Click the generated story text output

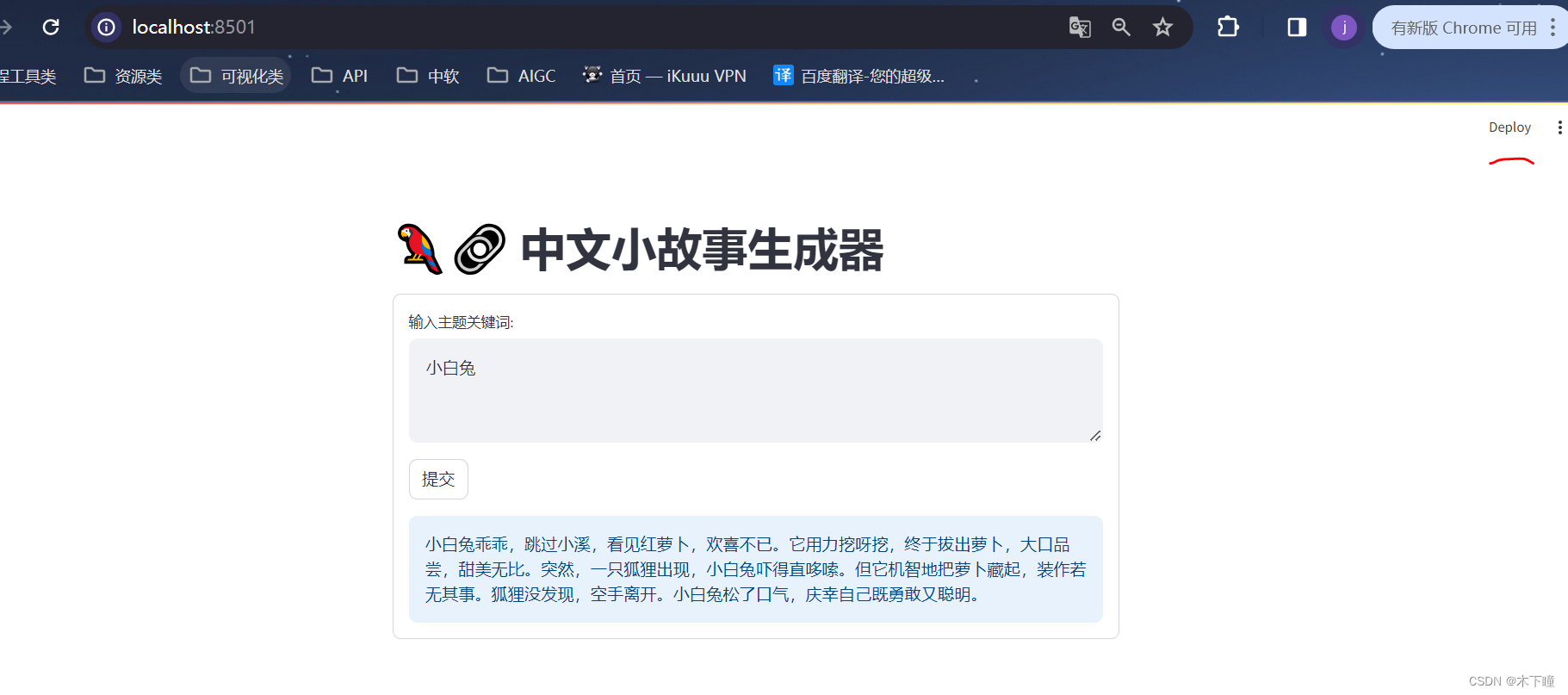click(x=755, y=569)
